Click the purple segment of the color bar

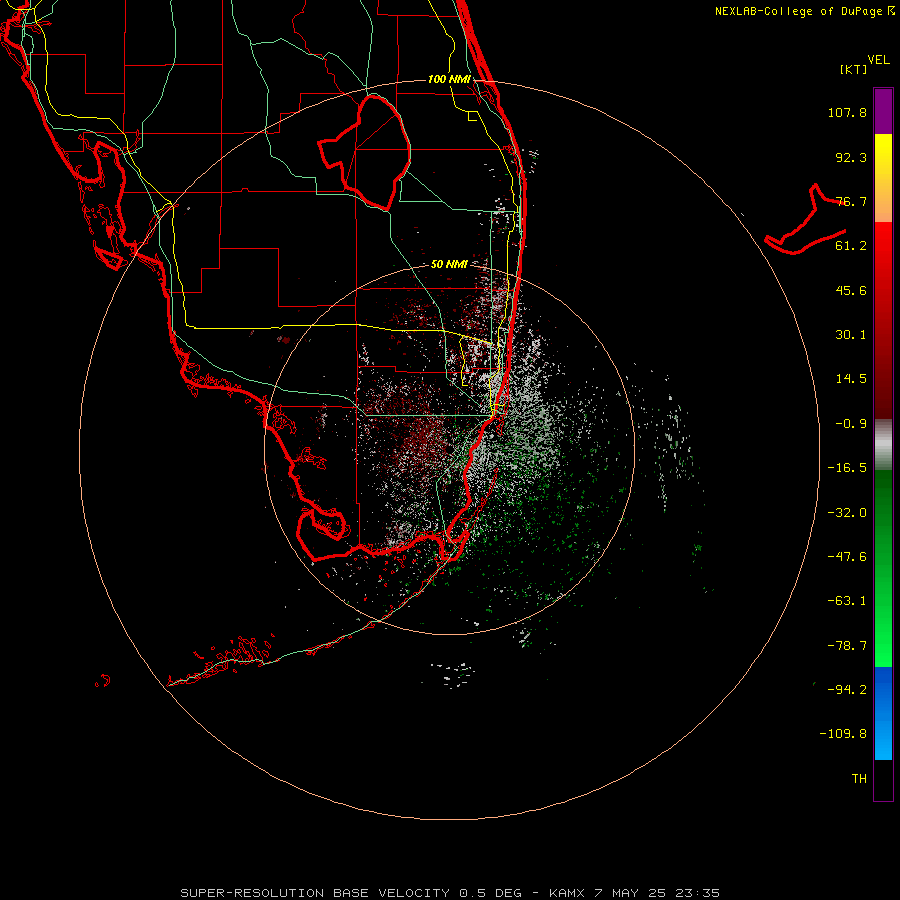click(x=883, y=112)
